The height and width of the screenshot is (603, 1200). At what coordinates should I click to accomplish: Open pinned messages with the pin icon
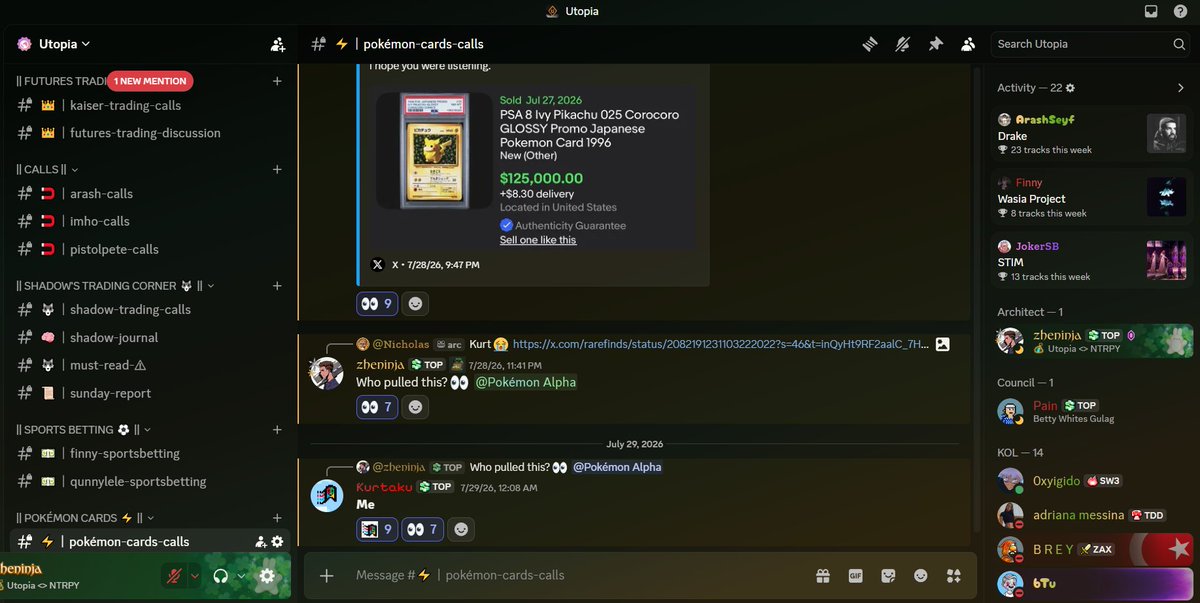tap(936, 44)
